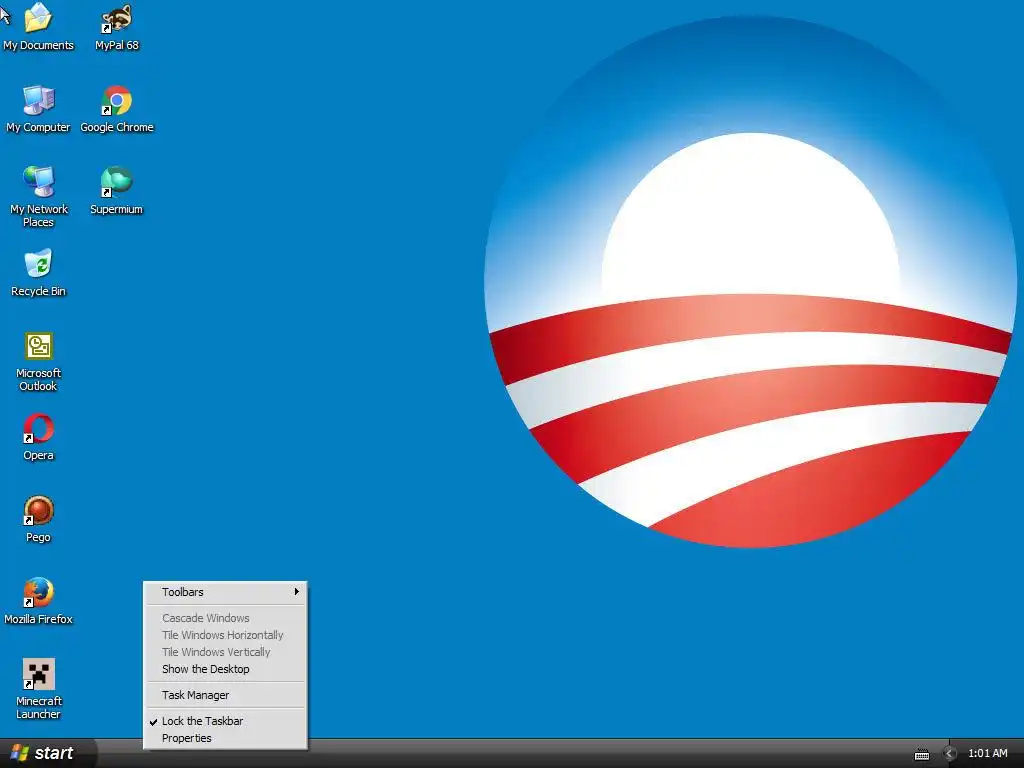Launch Task Manager from the context menu
The width and height of the screenshot is (1024, 768).
225,695
